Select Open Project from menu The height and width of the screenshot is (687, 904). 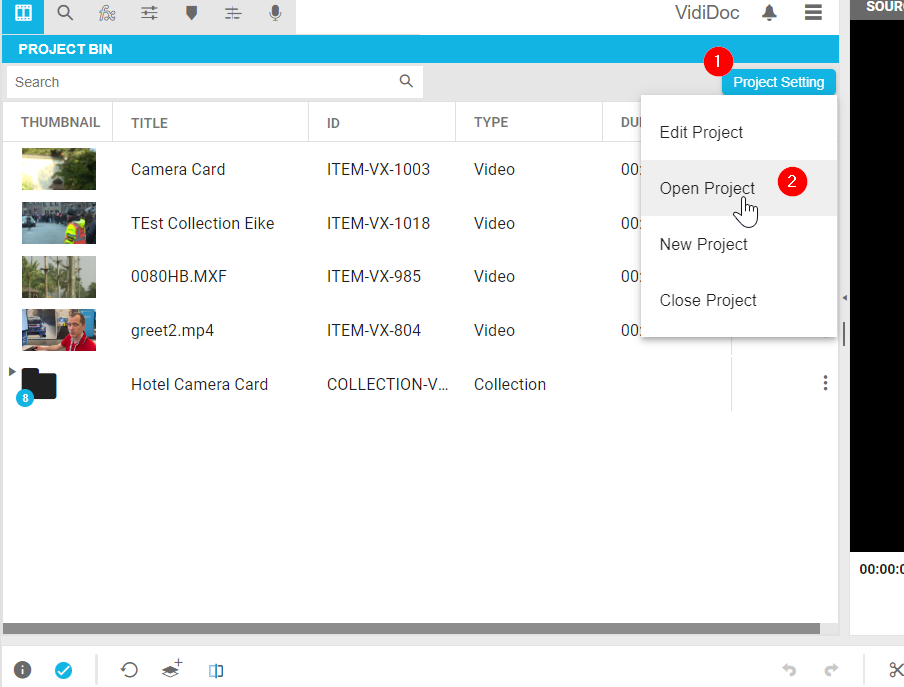pos(707,188)
